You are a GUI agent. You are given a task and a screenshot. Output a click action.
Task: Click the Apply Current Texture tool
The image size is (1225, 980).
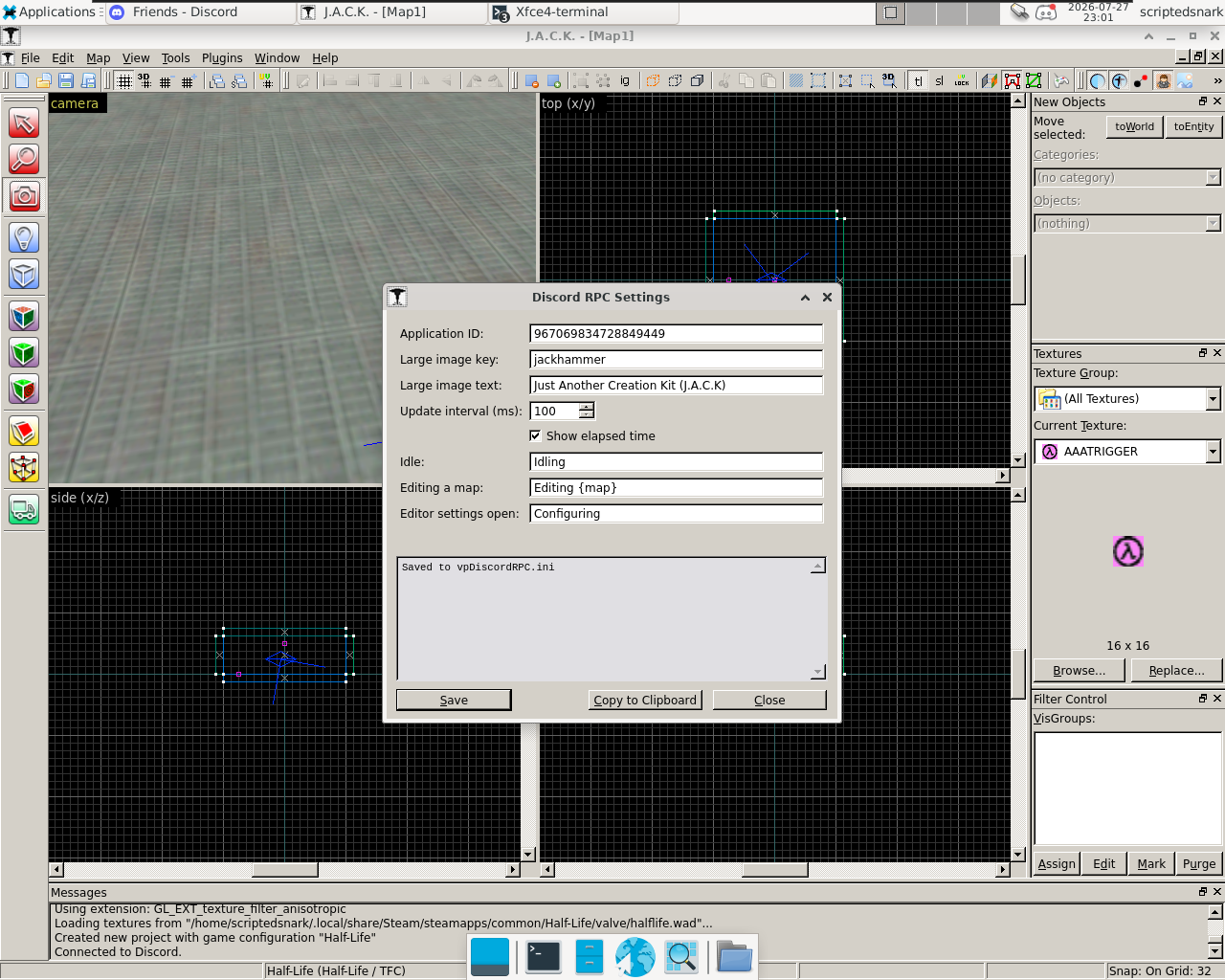click(x=24, y=353)
